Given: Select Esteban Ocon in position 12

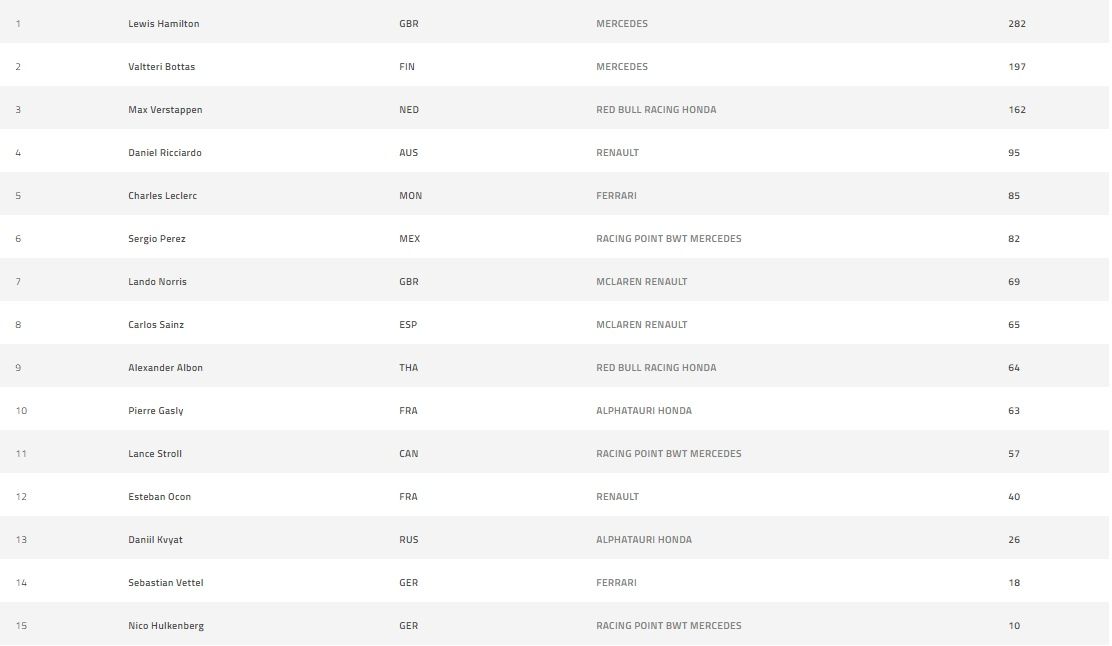Looking at the screenshot, I should point(160,497).
